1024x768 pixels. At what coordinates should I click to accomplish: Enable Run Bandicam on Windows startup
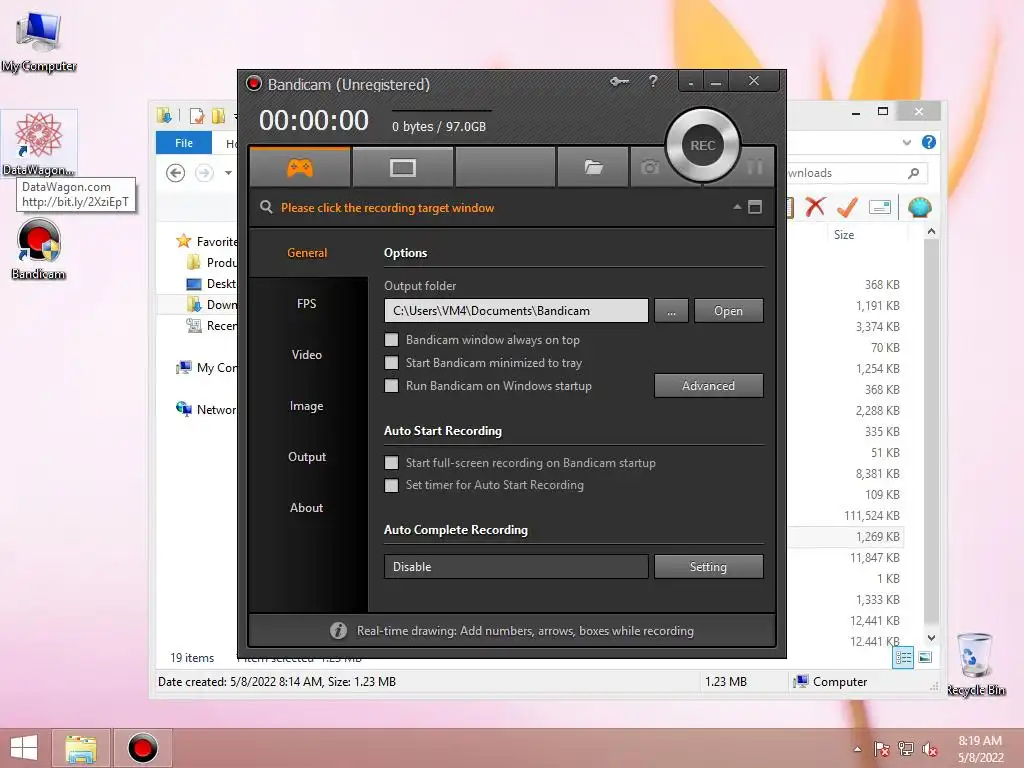coord(391,385)
